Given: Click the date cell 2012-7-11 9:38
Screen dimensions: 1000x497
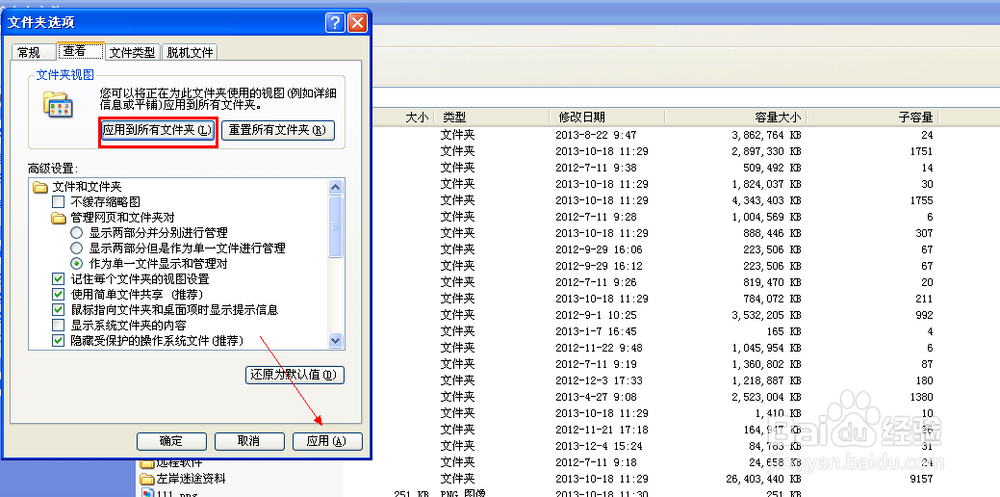Looking at the screenshot, I should [596, 168].
